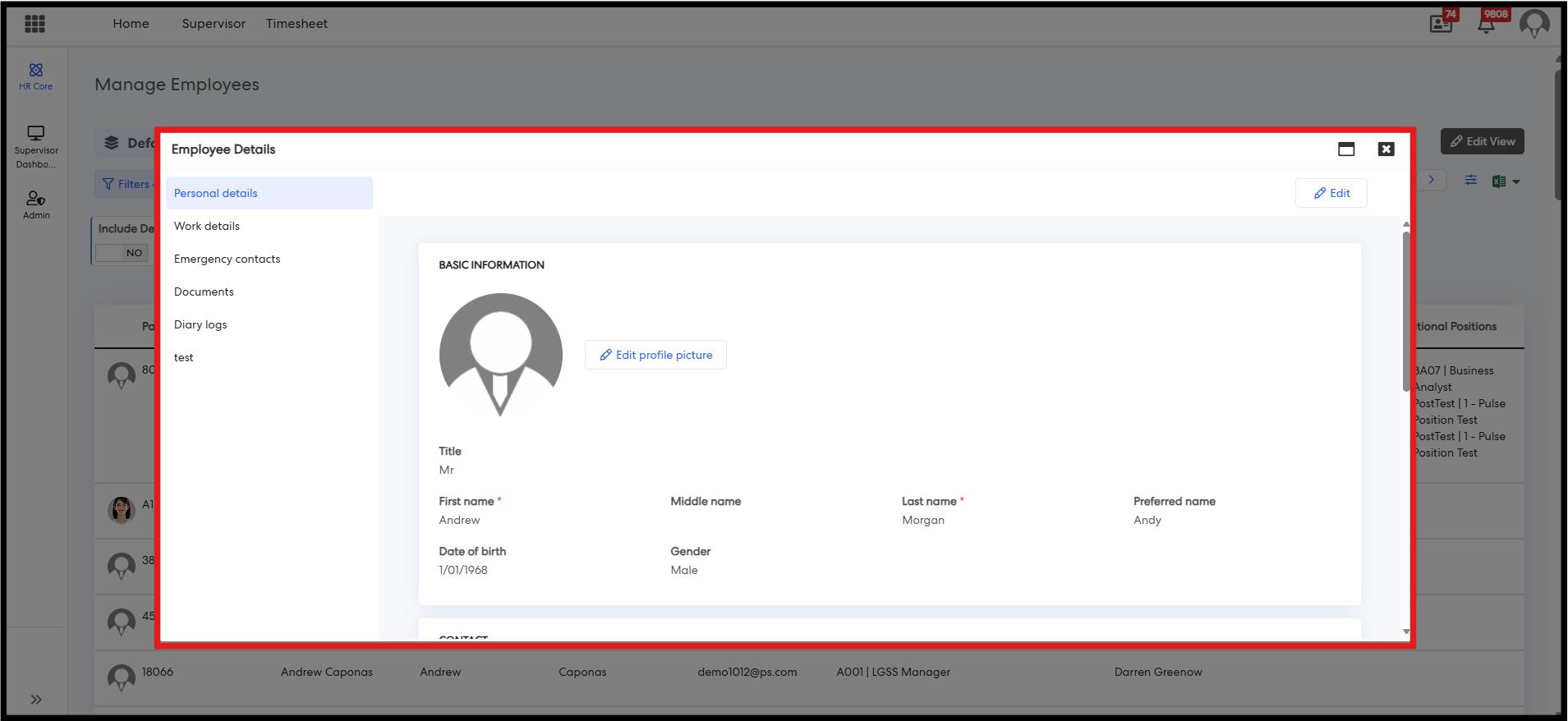Toggle the Include NO switch

122,253
